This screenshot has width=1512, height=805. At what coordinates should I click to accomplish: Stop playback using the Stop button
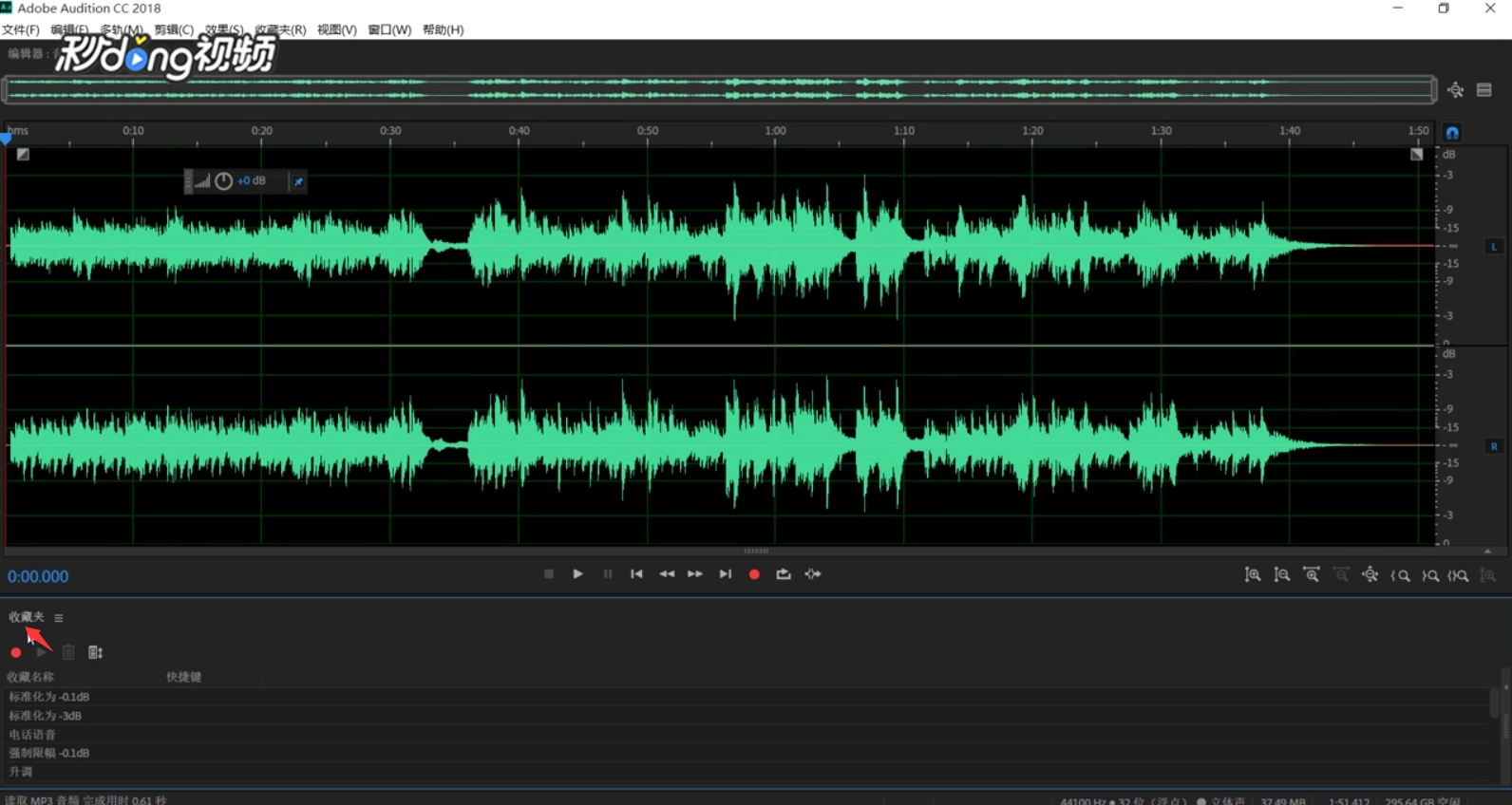[549, 574]
